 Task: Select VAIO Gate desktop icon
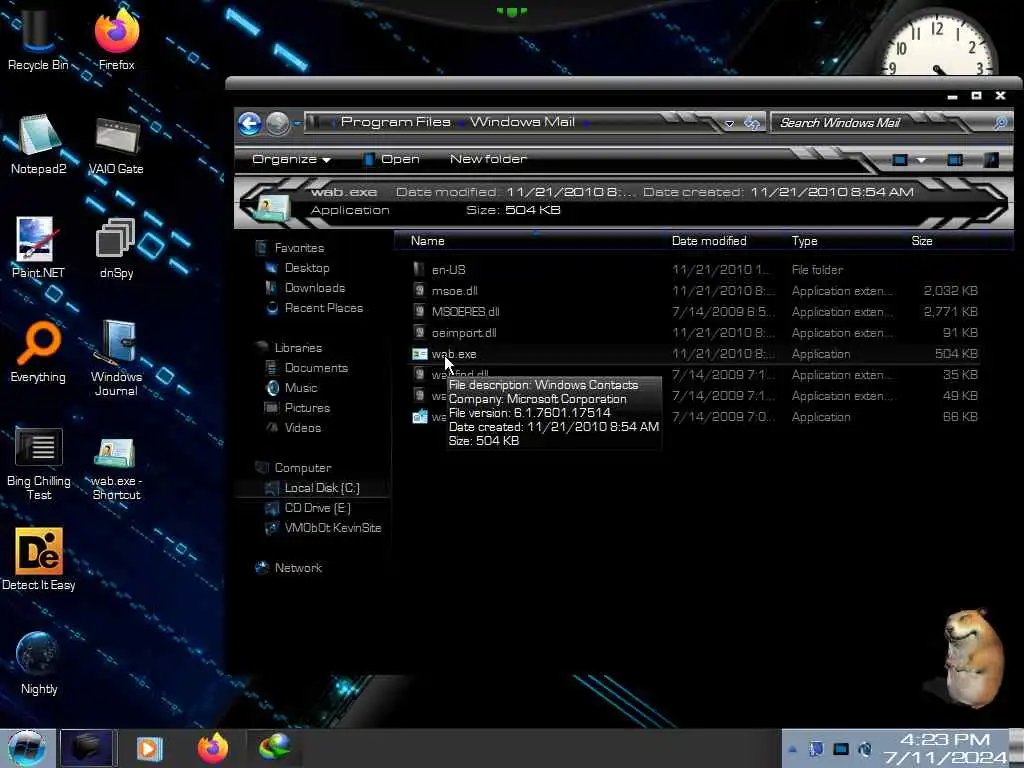click(116, 145)
